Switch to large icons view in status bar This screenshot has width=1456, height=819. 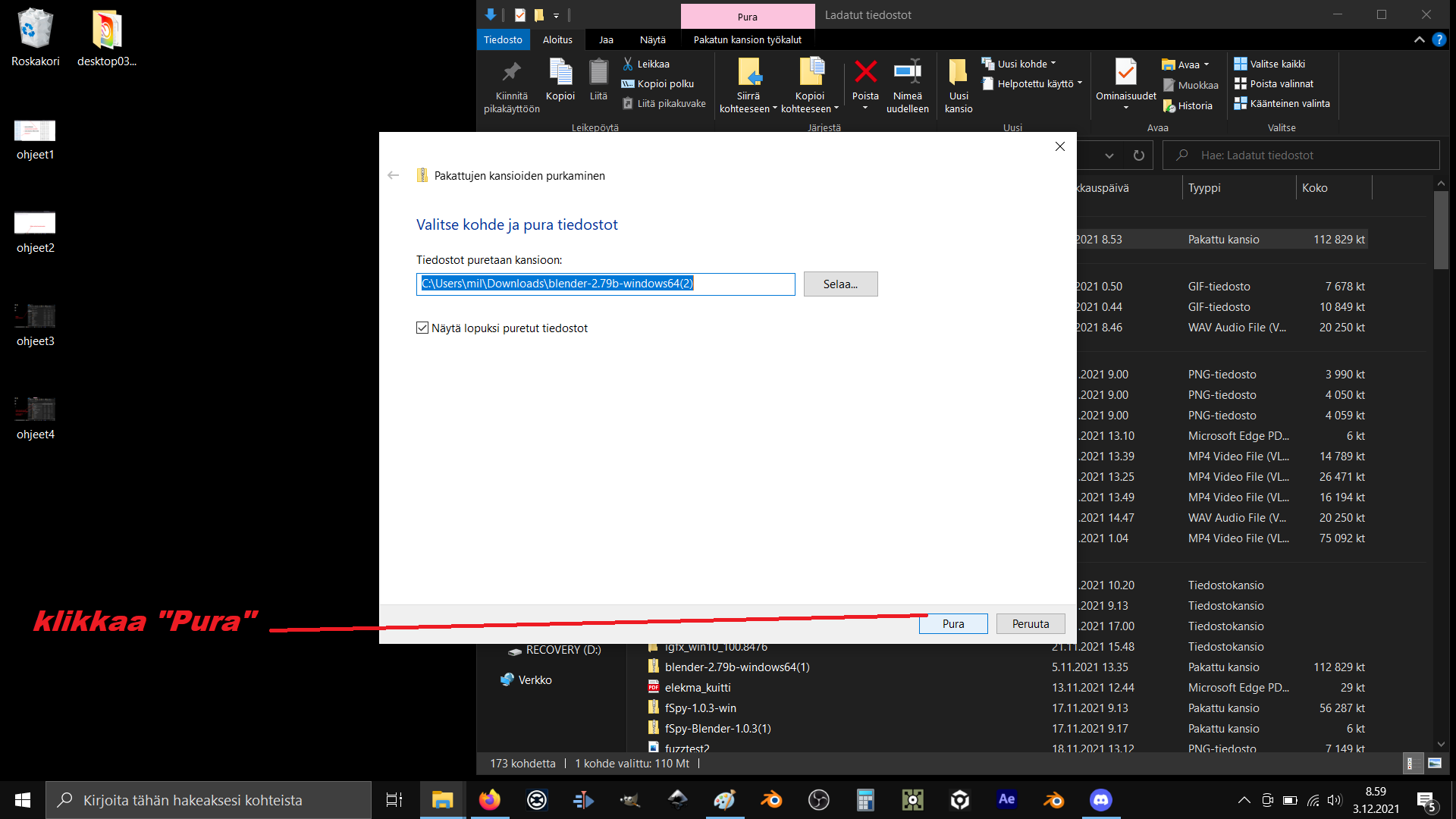1435,764
